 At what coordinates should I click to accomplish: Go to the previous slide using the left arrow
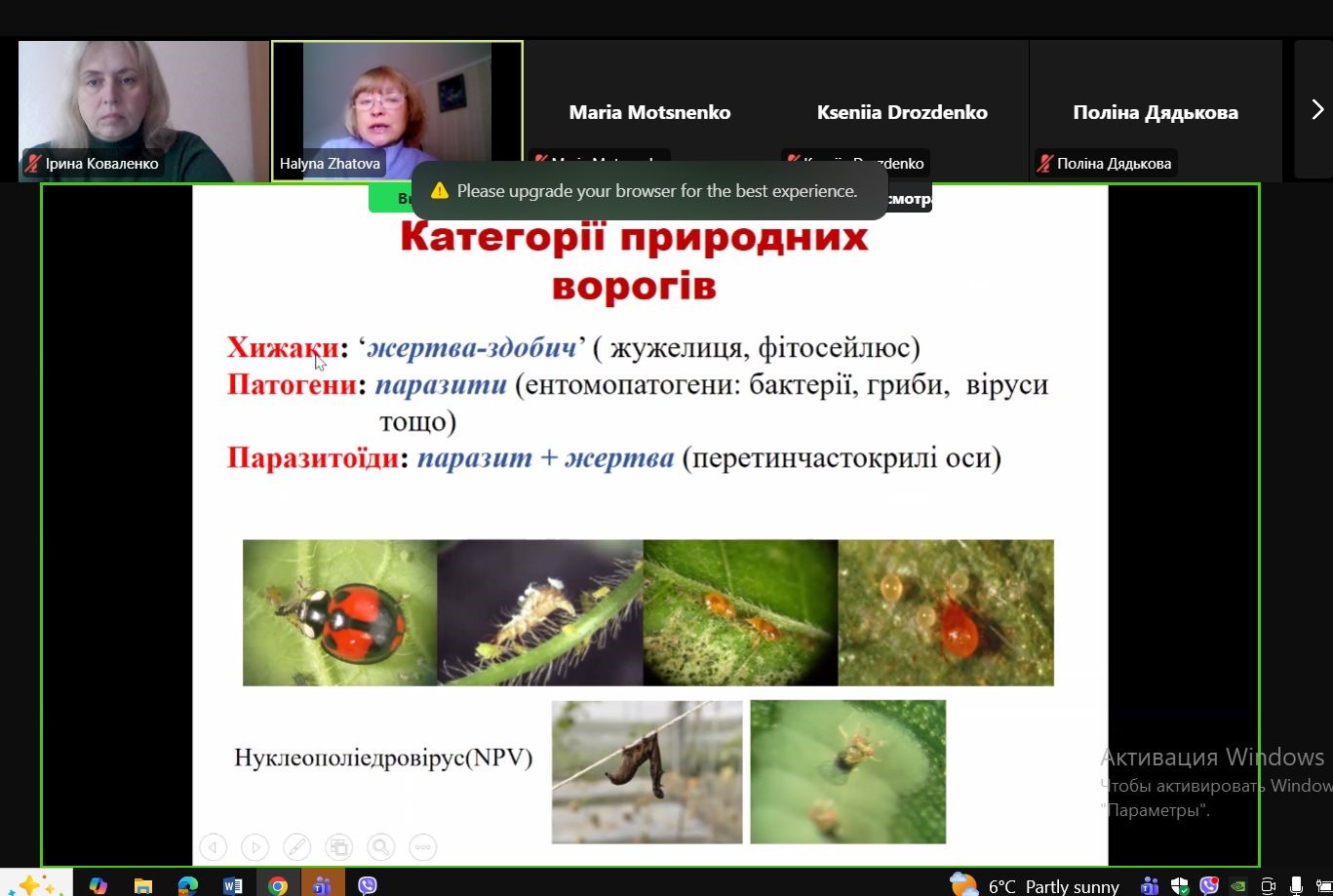click(213, 847)
